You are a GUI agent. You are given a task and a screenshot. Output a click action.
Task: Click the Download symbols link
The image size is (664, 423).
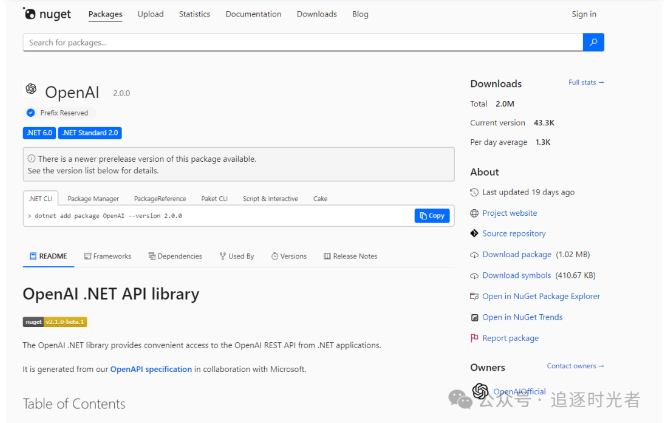517,275
